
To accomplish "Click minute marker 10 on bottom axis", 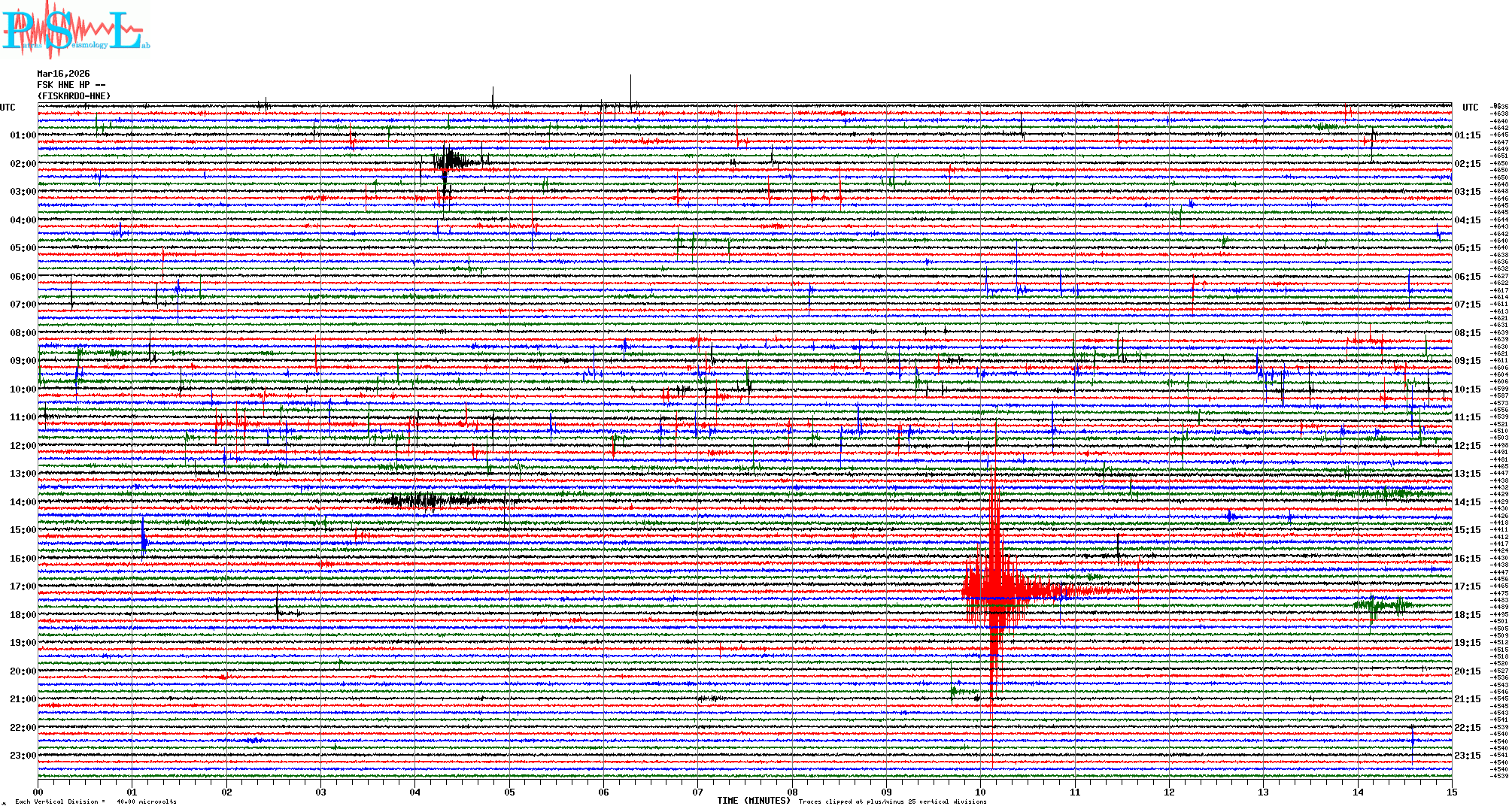I will pyautogui.click(x=980, y=792).
